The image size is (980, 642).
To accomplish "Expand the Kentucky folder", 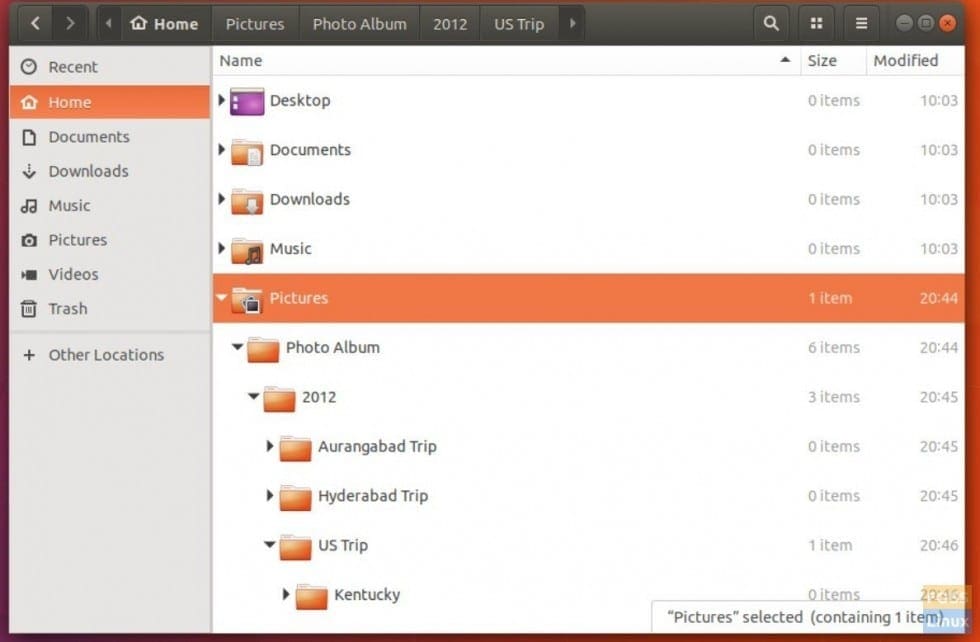I will (x=285, y=595).
